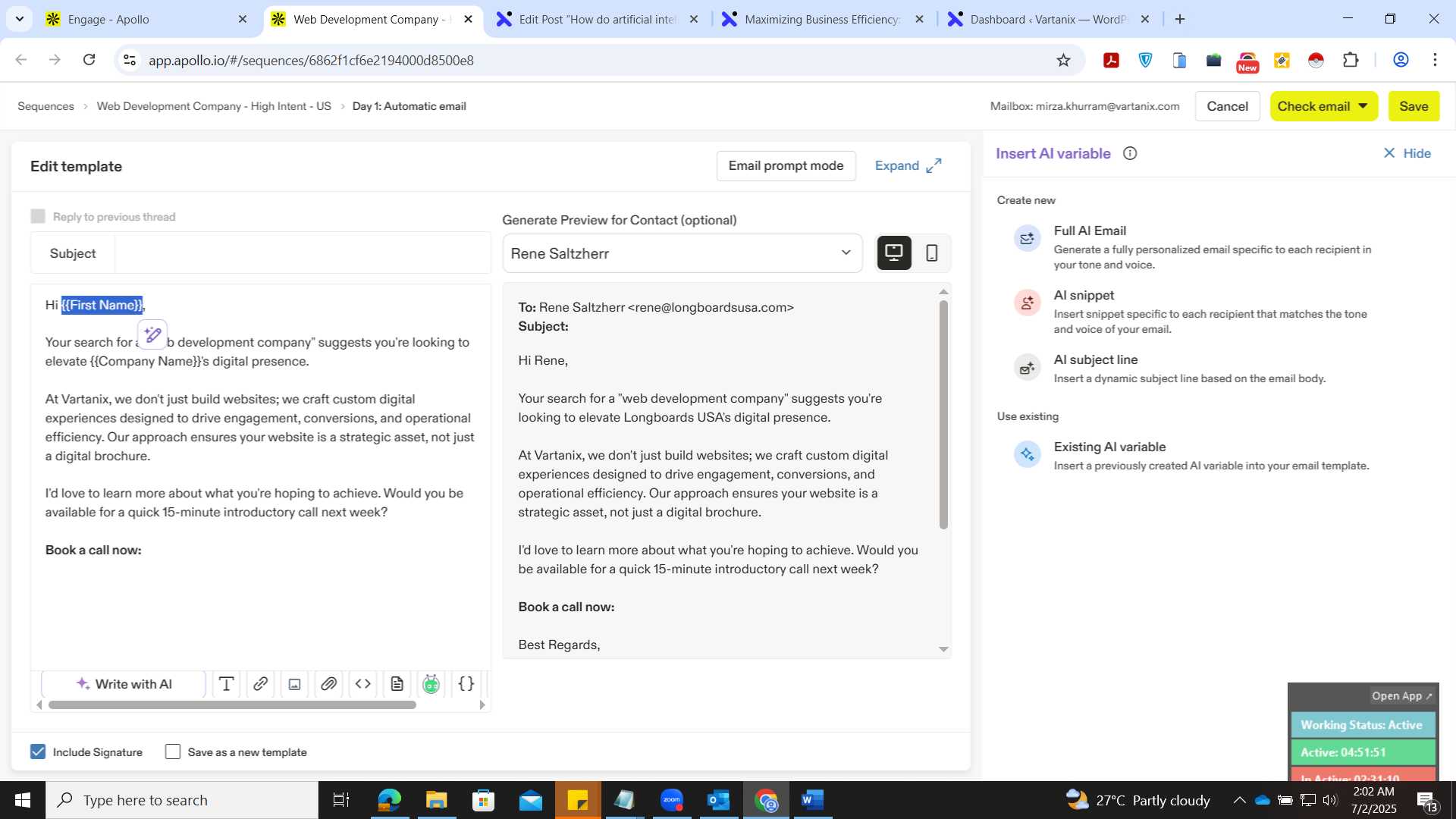Image resolution: width=1456 pixels, height=819 pixels.
Task: Switch to Maximizing Business Efficiency tab
Action: tap(823, 19)
